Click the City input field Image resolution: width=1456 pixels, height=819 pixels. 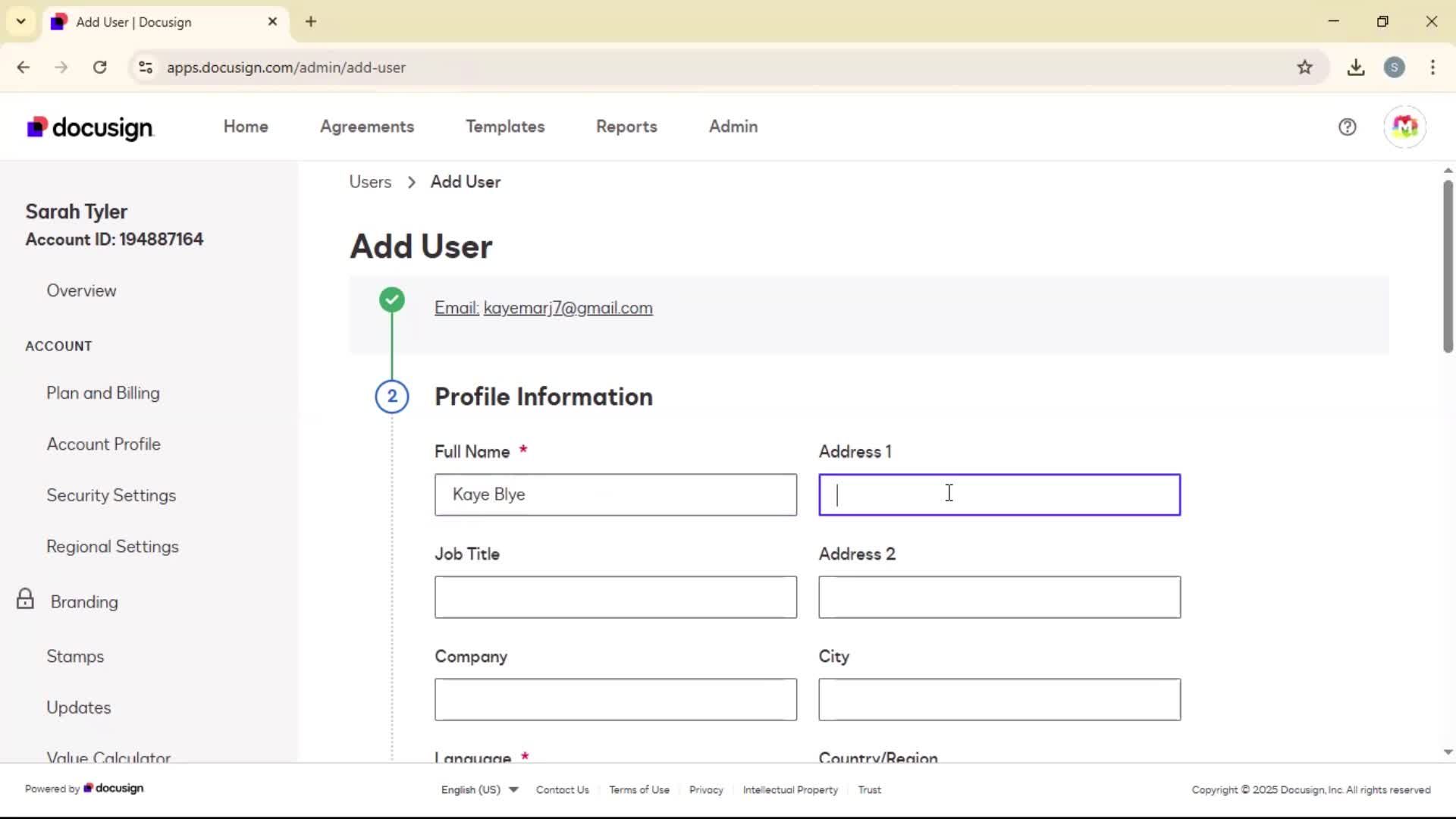coord(999,699)
